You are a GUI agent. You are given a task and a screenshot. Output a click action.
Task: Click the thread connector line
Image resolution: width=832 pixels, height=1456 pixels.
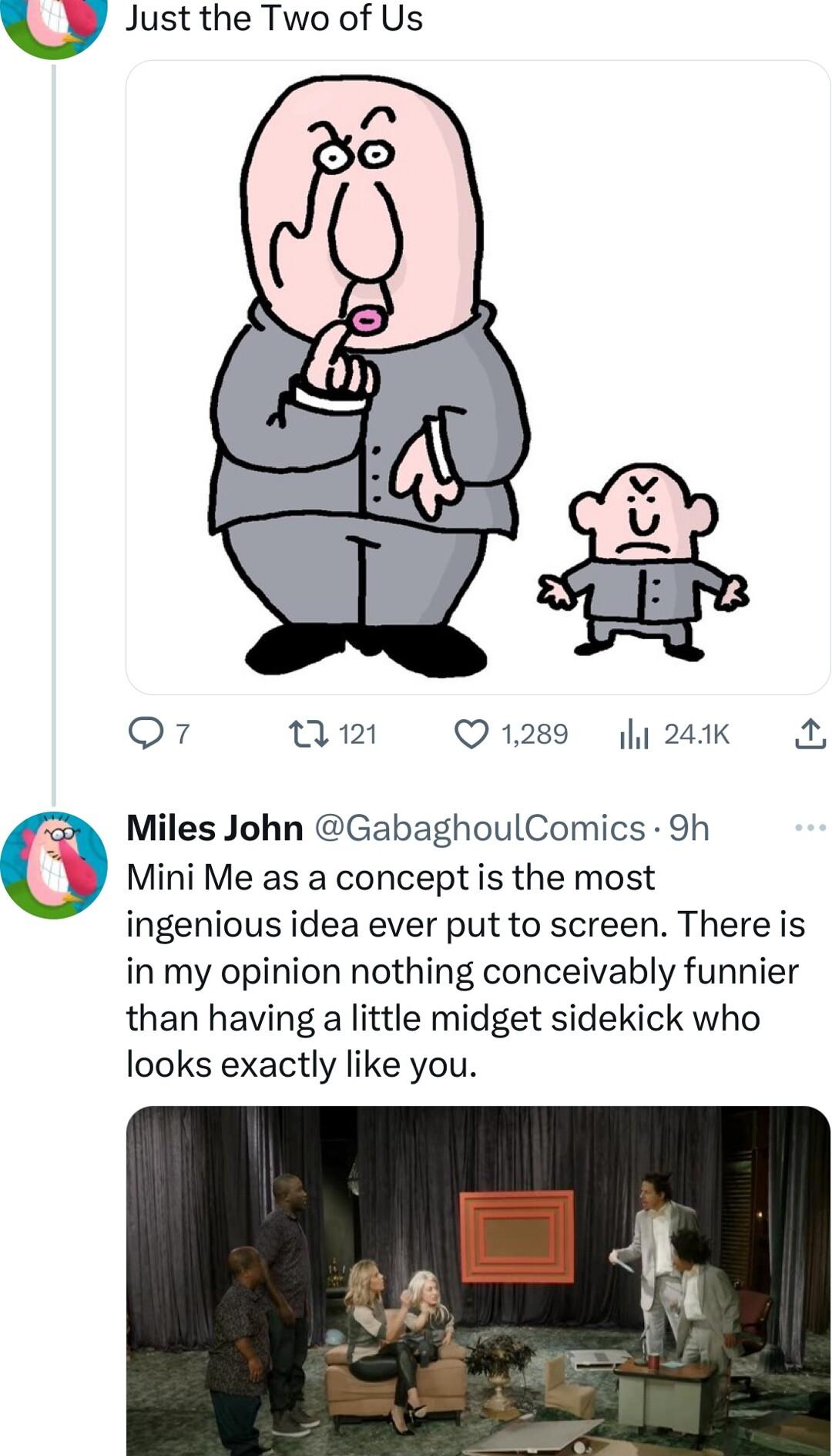[53, 424]
